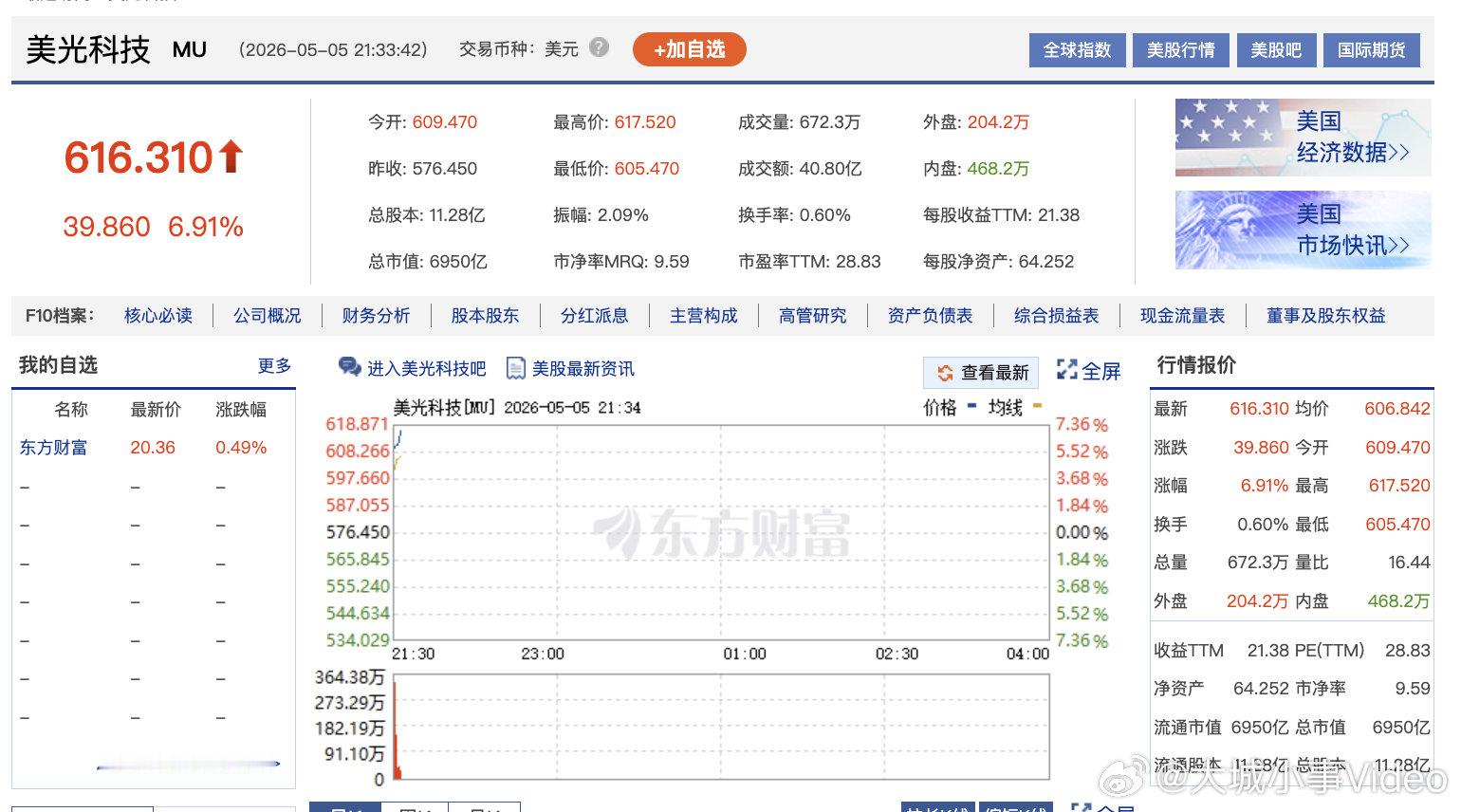The image size is (1461, 812).
Task: Click 东方财富 change 0.49%
Action: click(241, 448)
